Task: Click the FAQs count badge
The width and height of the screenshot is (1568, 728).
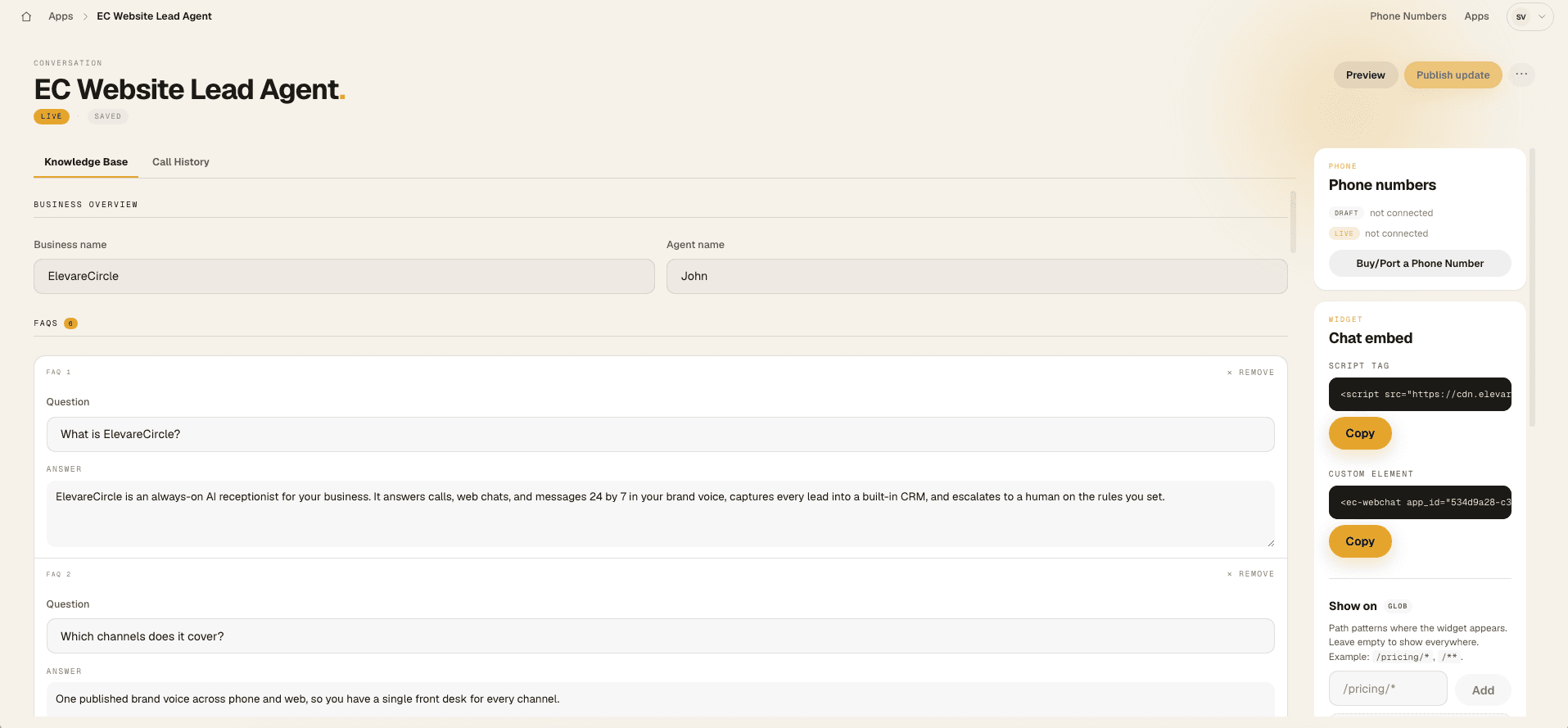Action: [x=70, y=323]
